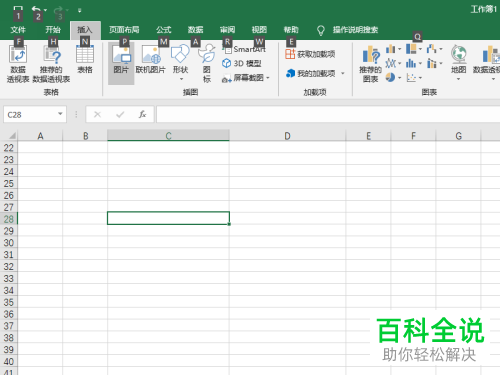Confirm entry with the checkmark button
The image size is (500, 375).
pos(120,115)
